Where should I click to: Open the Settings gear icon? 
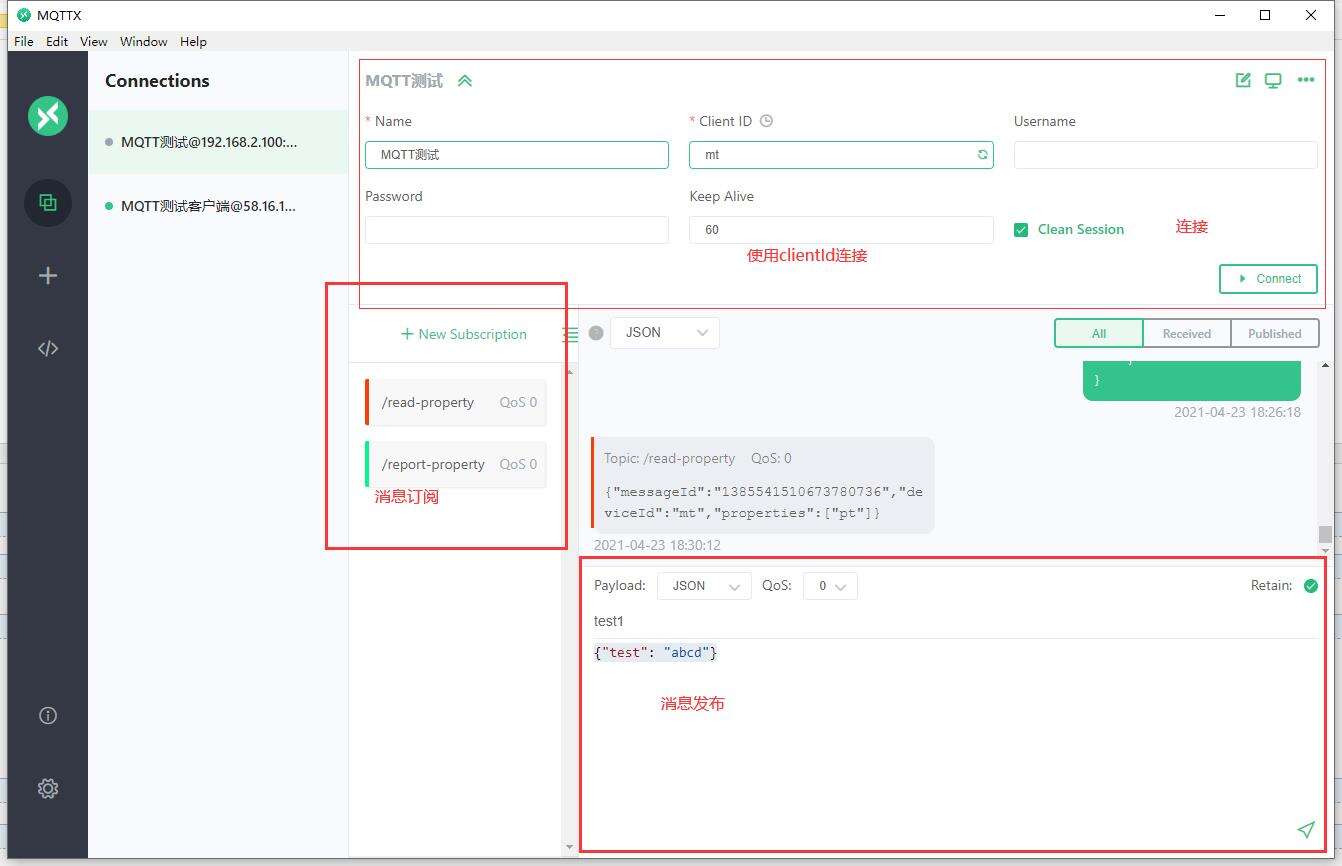point(48,789)
